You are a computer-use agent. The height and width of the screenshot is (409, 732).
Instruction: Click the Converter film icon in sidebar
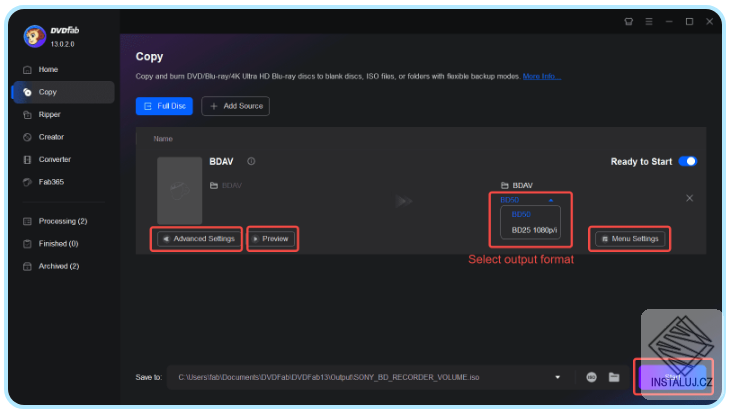(x=27, y=159)
